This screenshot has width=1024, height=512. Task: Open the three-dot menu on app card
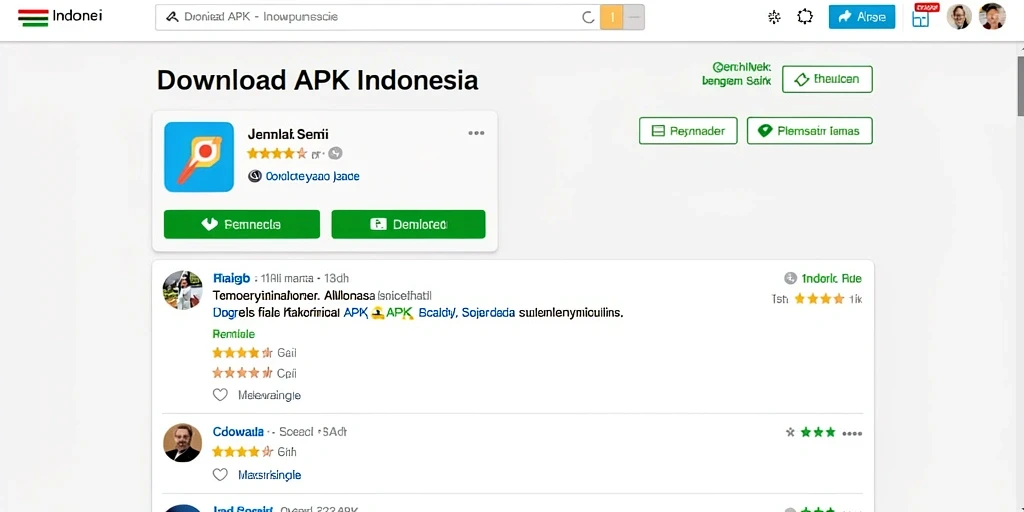(476, 133)
